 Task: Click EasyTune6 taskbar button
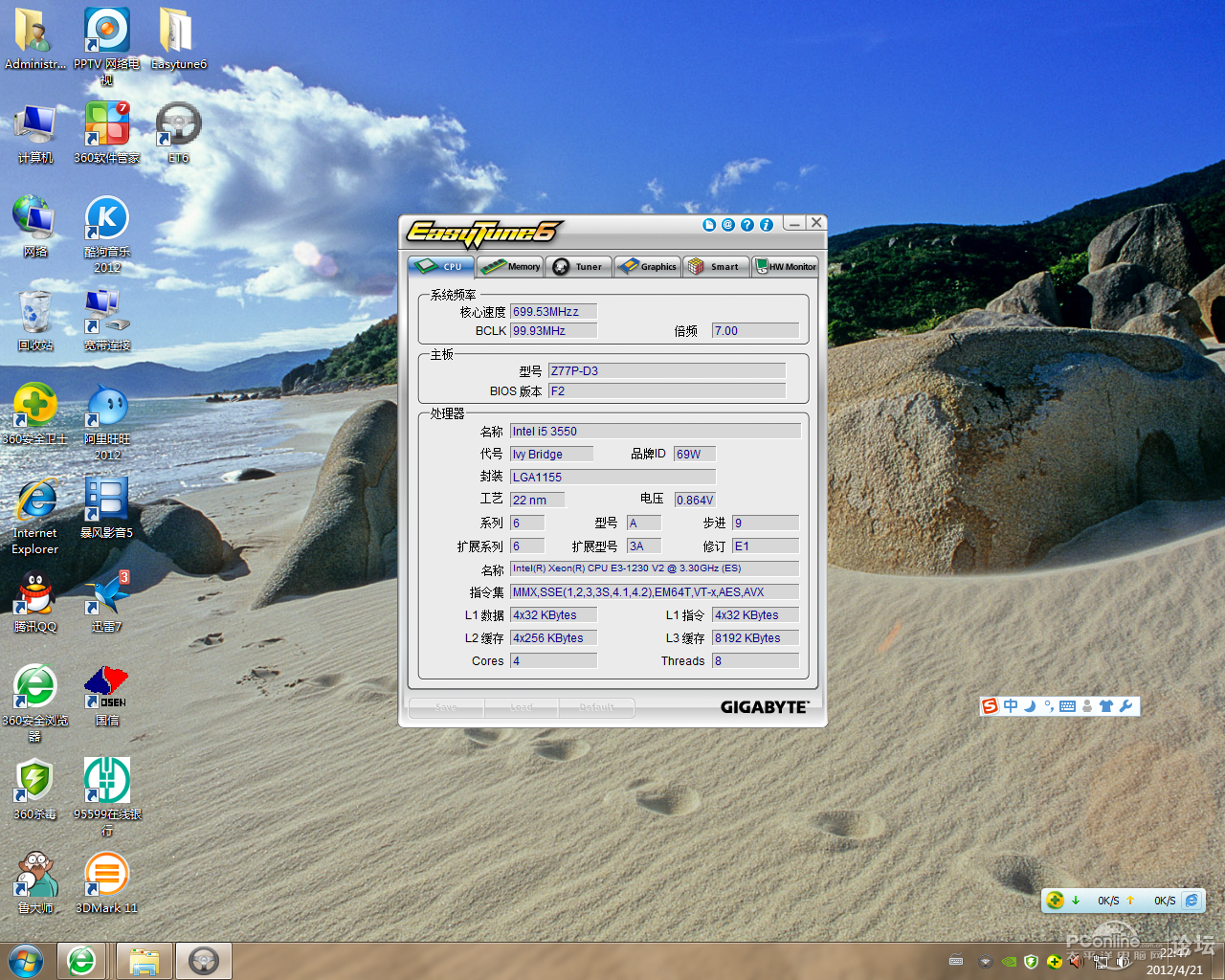click(204, 961)
